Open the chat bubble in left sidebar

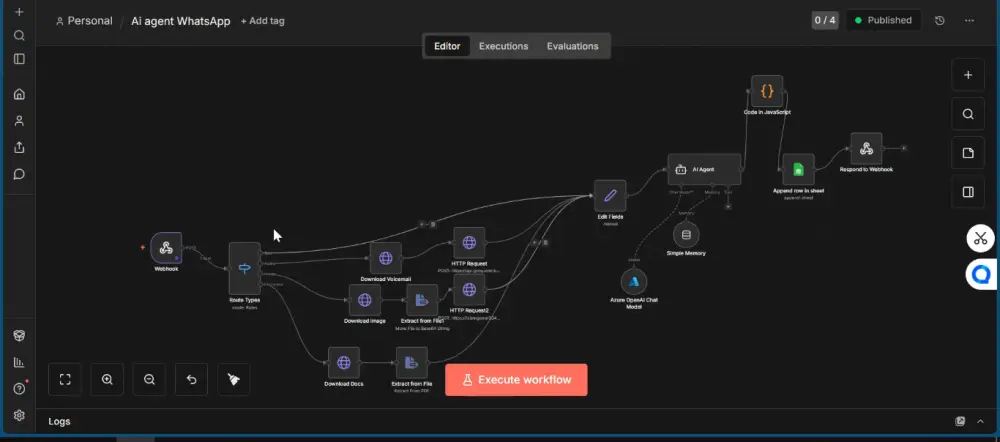[x=19, y=174]
